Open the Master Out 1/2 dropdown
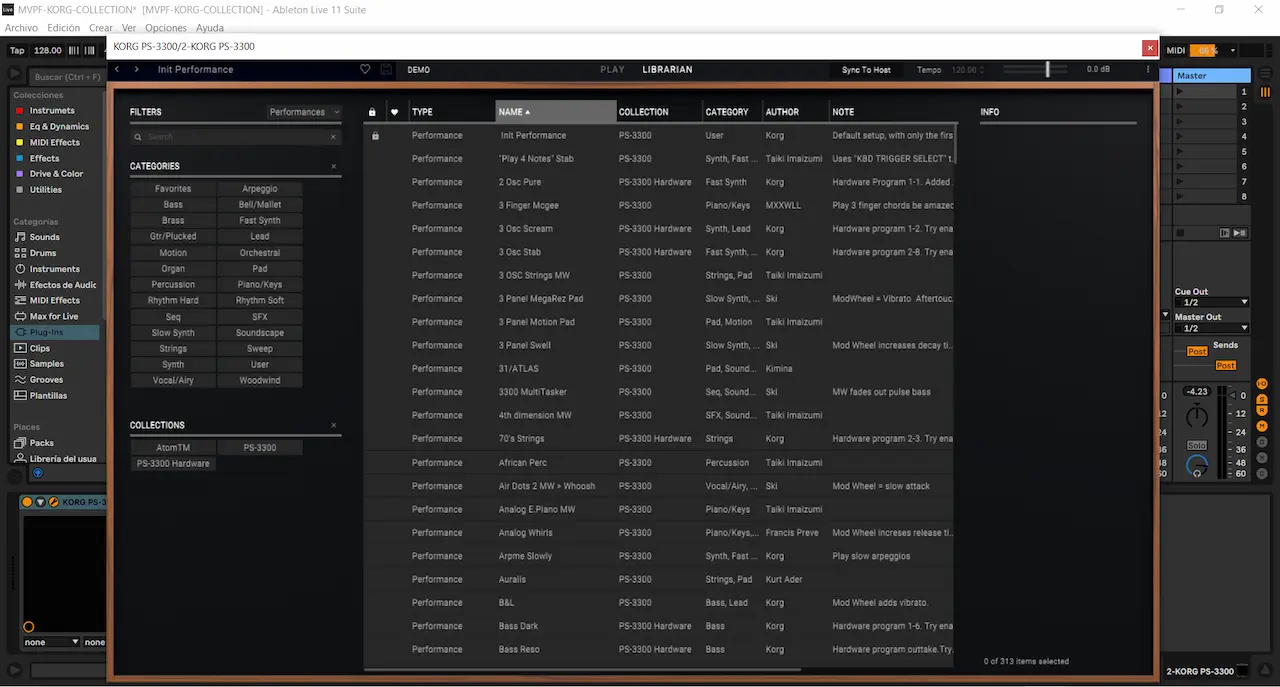This screenshot has width=1280, height=687. pos(1212,328)
